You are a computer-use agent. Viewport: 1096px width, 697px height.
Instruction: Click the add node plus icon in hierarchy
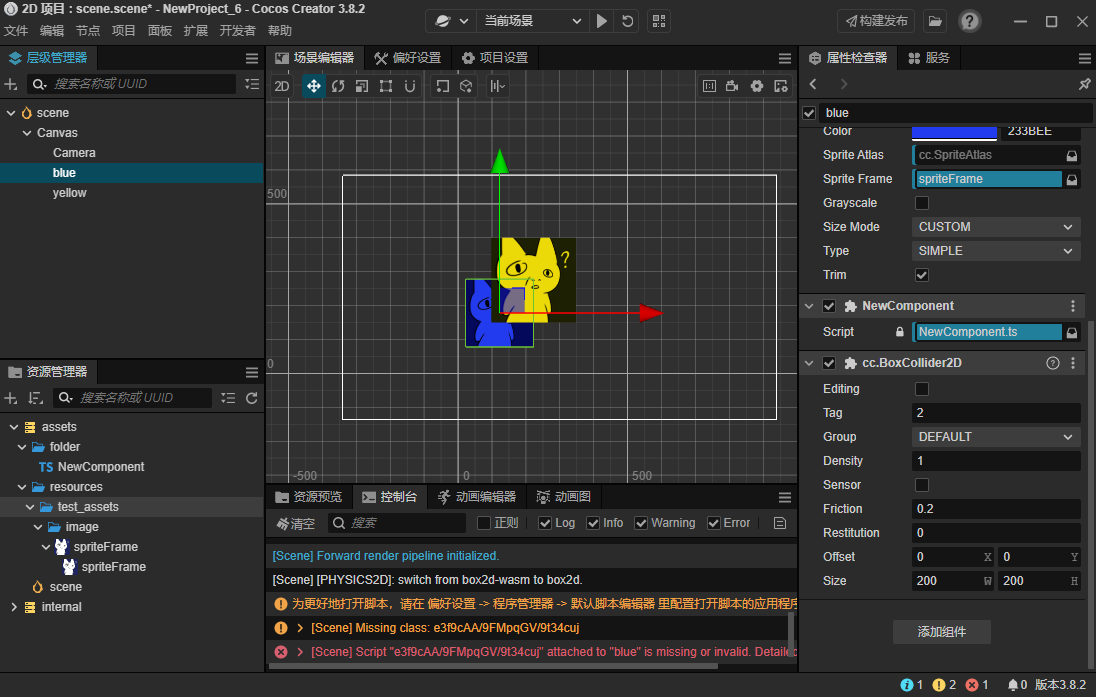(x=11, y=84)
